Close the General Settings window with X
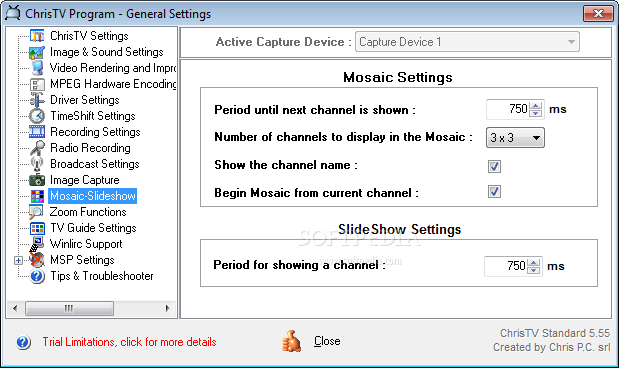The height and width of the screenshot is (368, 619). (x=598, y=13)
